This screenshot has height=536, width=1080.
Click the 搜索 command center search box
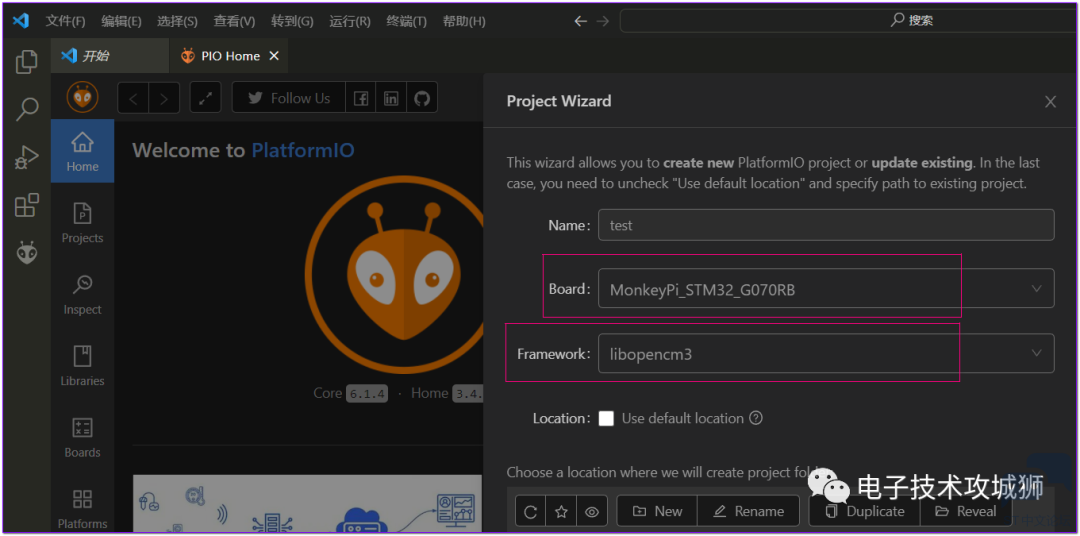(847, 21)
